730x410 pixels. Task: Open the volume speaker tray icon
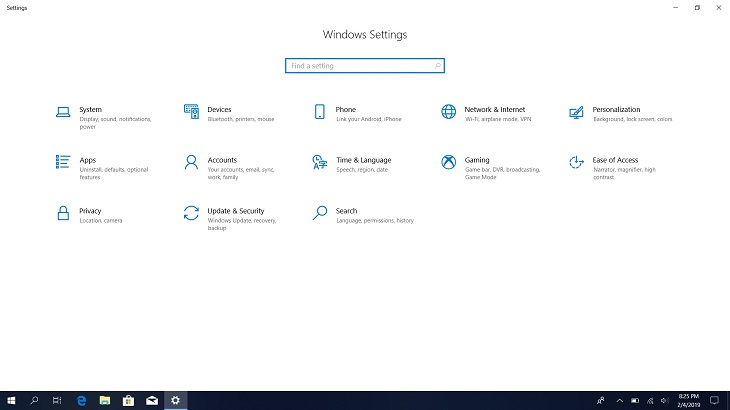tap(665, 400)
